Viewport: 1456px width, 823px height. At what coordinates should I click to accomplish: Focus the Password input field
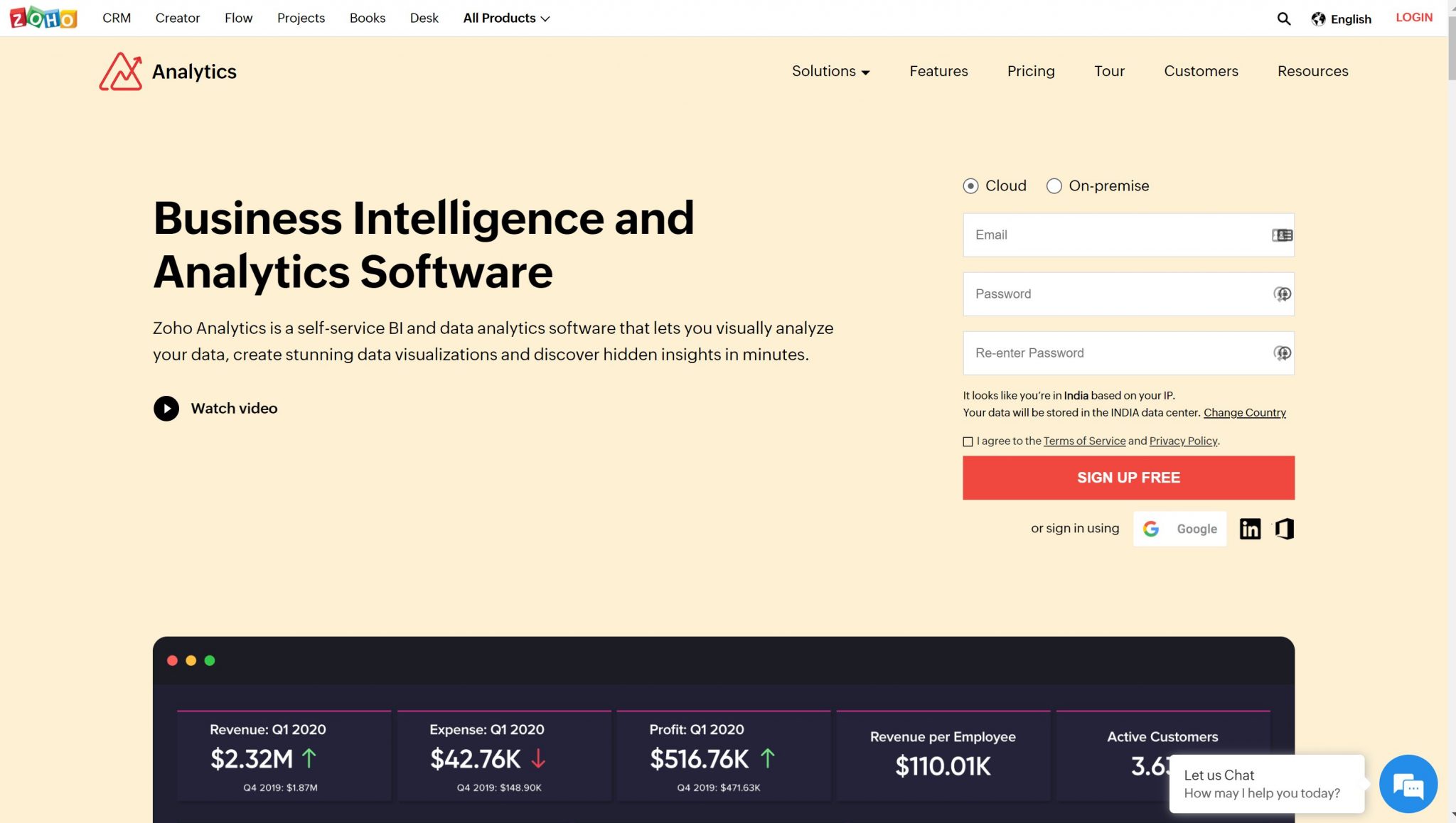(x=1128, y=294)
